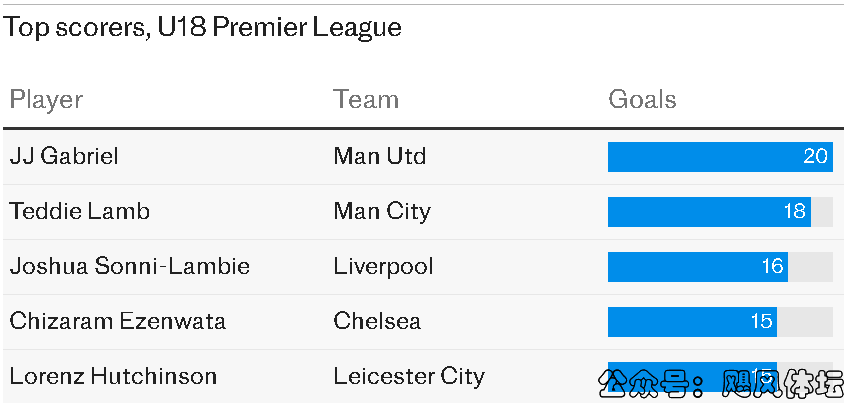Select player name Chizaram Ezenwata
This screenshot has width=849, height=405.
(x=117, y=321)
